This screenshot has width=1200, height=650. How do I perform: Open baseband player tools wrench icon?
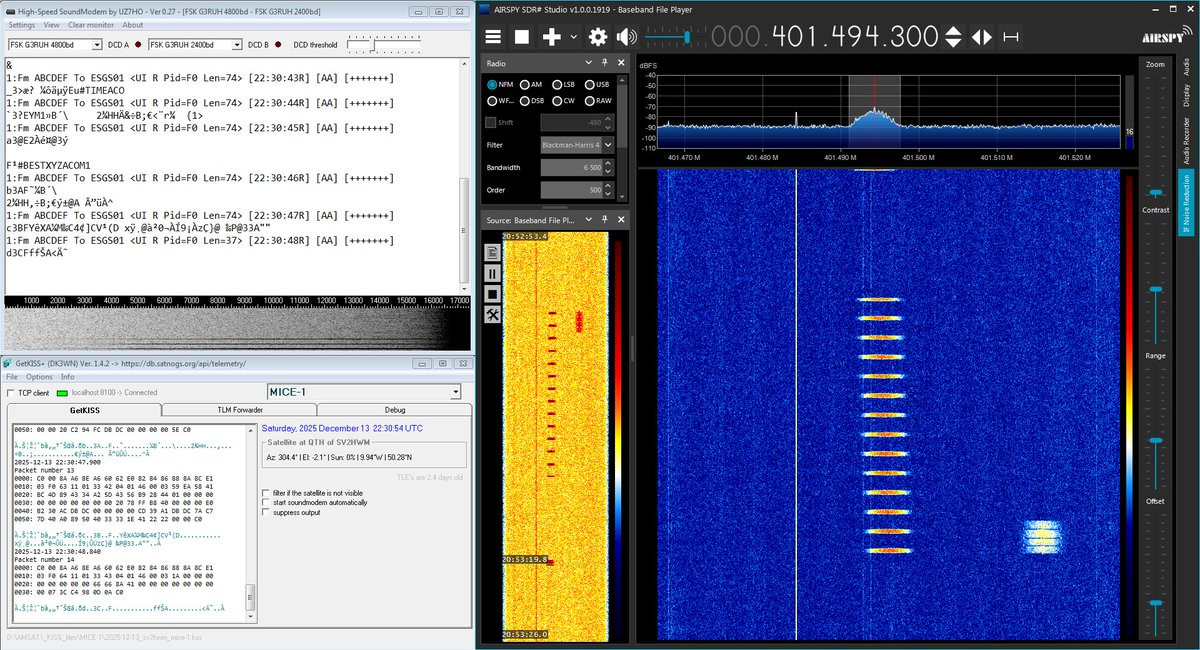pos(493,315)
